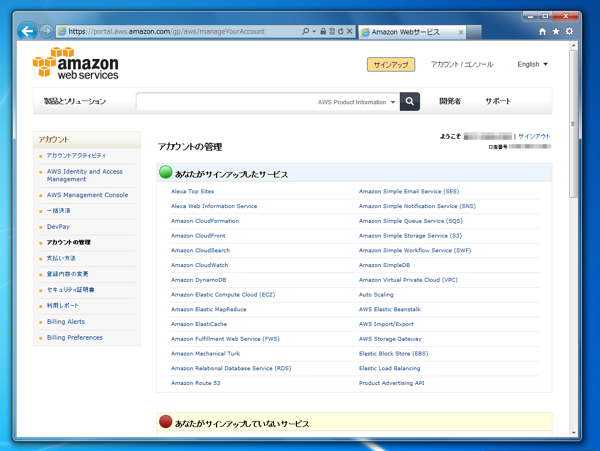600x451 pixels.
Task: Click the dark search magnifier button
Action: [410, 101]
